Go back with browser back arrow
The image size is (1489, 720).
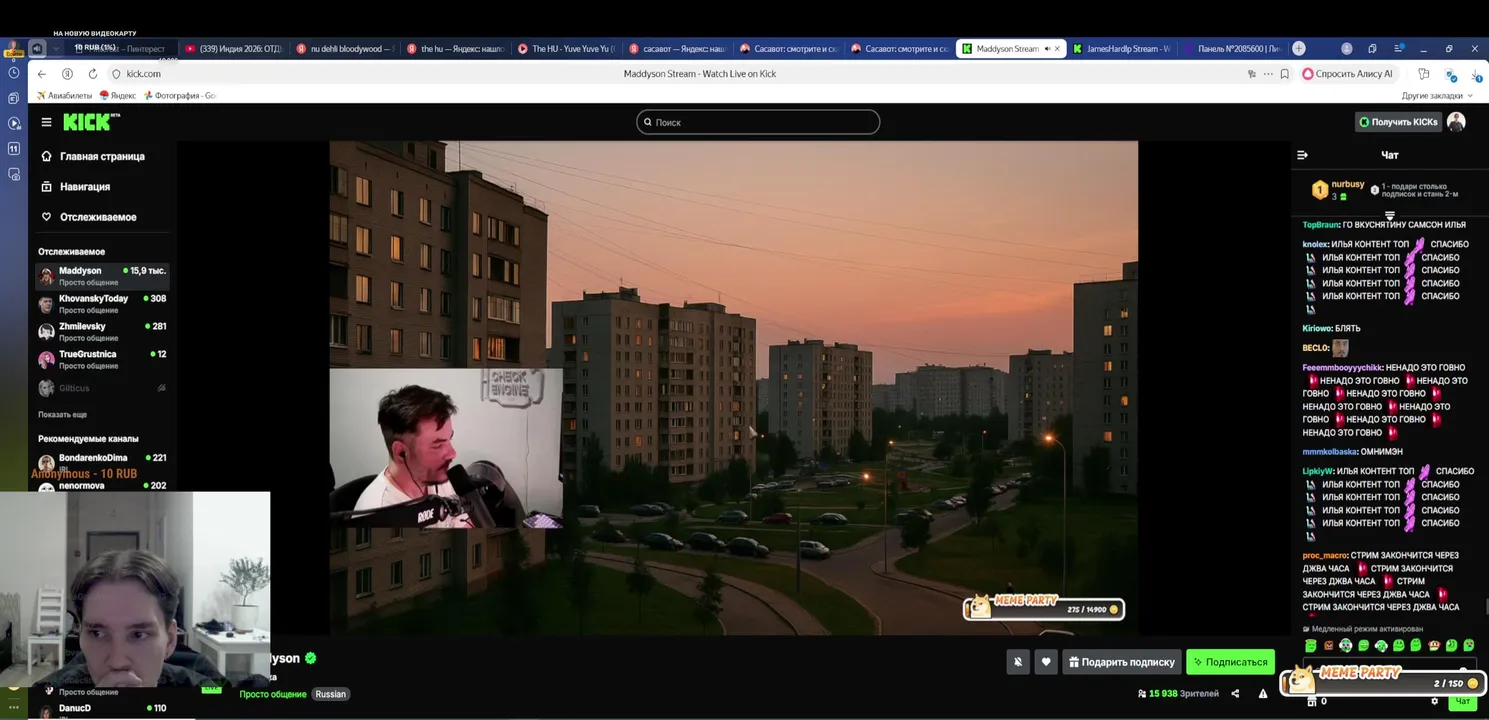[x=41, y=74]
